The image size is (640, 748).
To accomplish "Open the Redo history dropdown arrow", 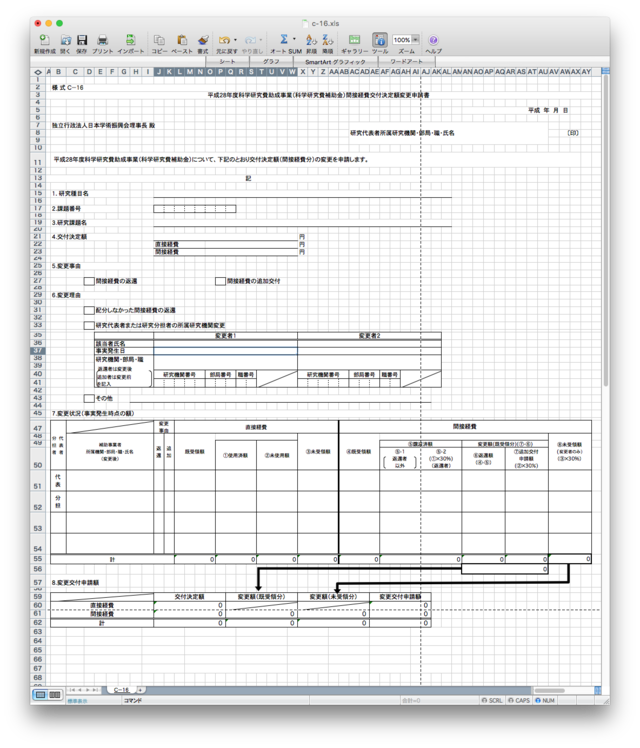I will (x=260, y=40).
